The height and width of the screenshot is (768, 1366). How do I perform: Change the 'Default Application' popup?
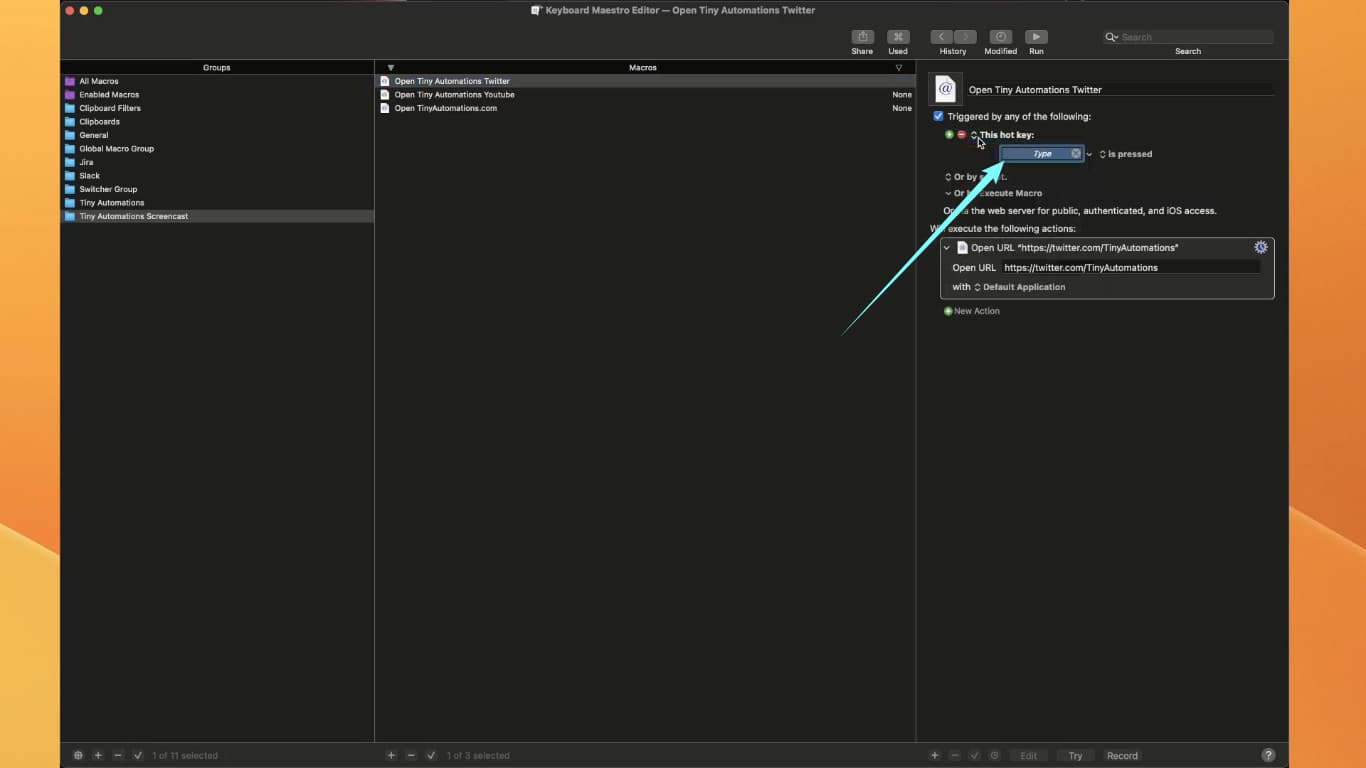(1020, 287)
